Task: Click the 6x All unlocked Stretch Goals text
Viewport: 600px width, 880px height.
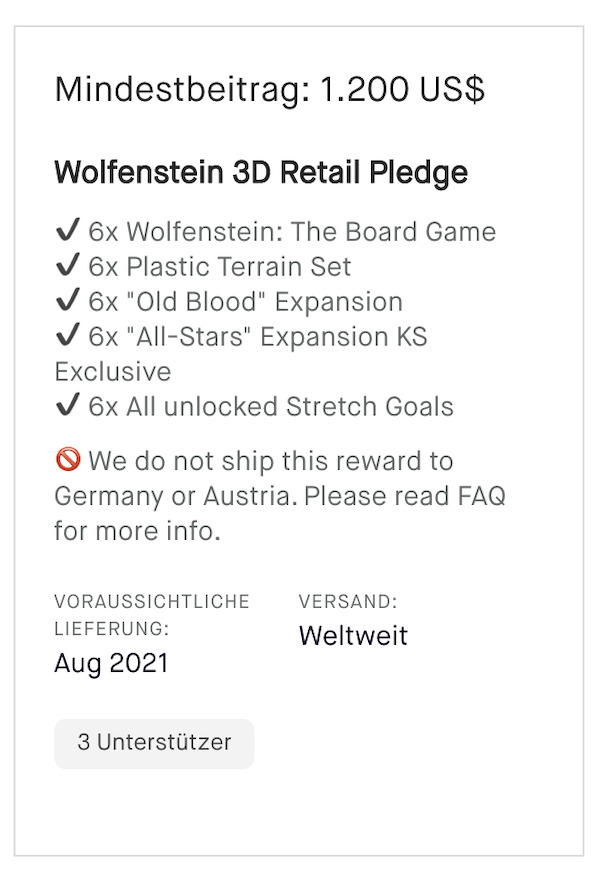Action: [271, 407]
